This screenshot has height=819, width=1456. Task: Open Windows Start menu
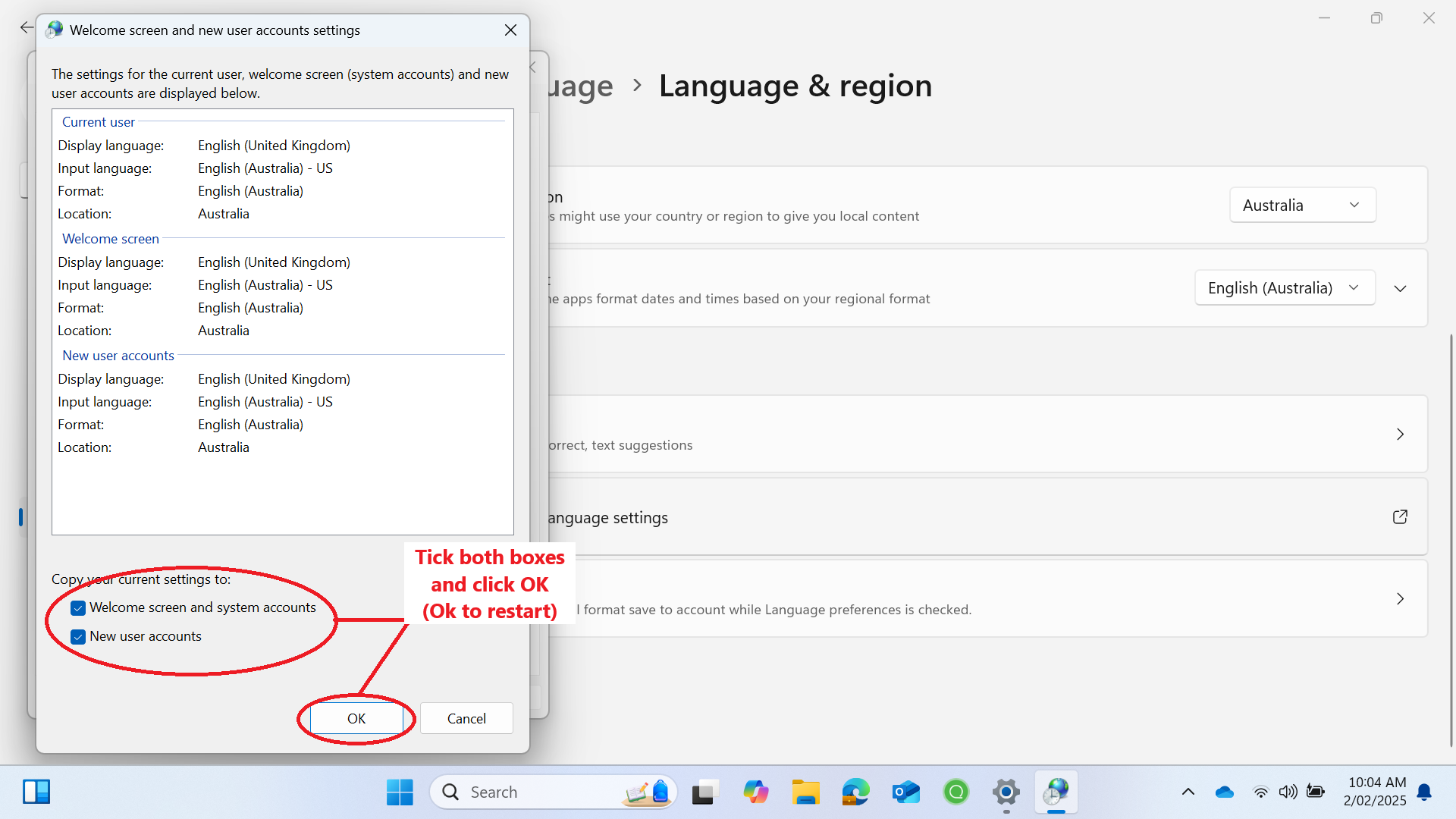(x=400, y=792)
